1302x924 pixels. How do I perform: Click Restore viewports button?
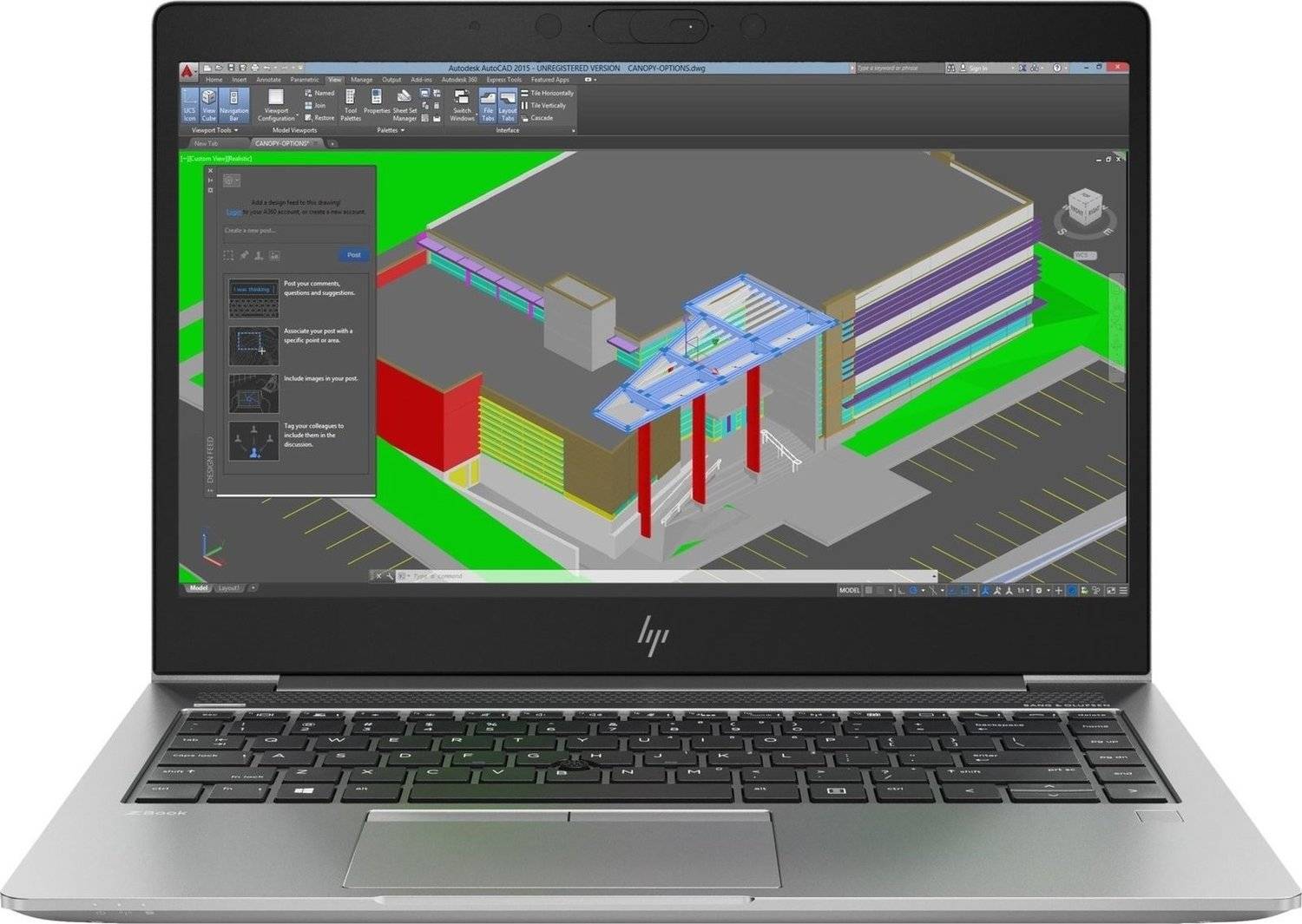(x=319, y=118)
